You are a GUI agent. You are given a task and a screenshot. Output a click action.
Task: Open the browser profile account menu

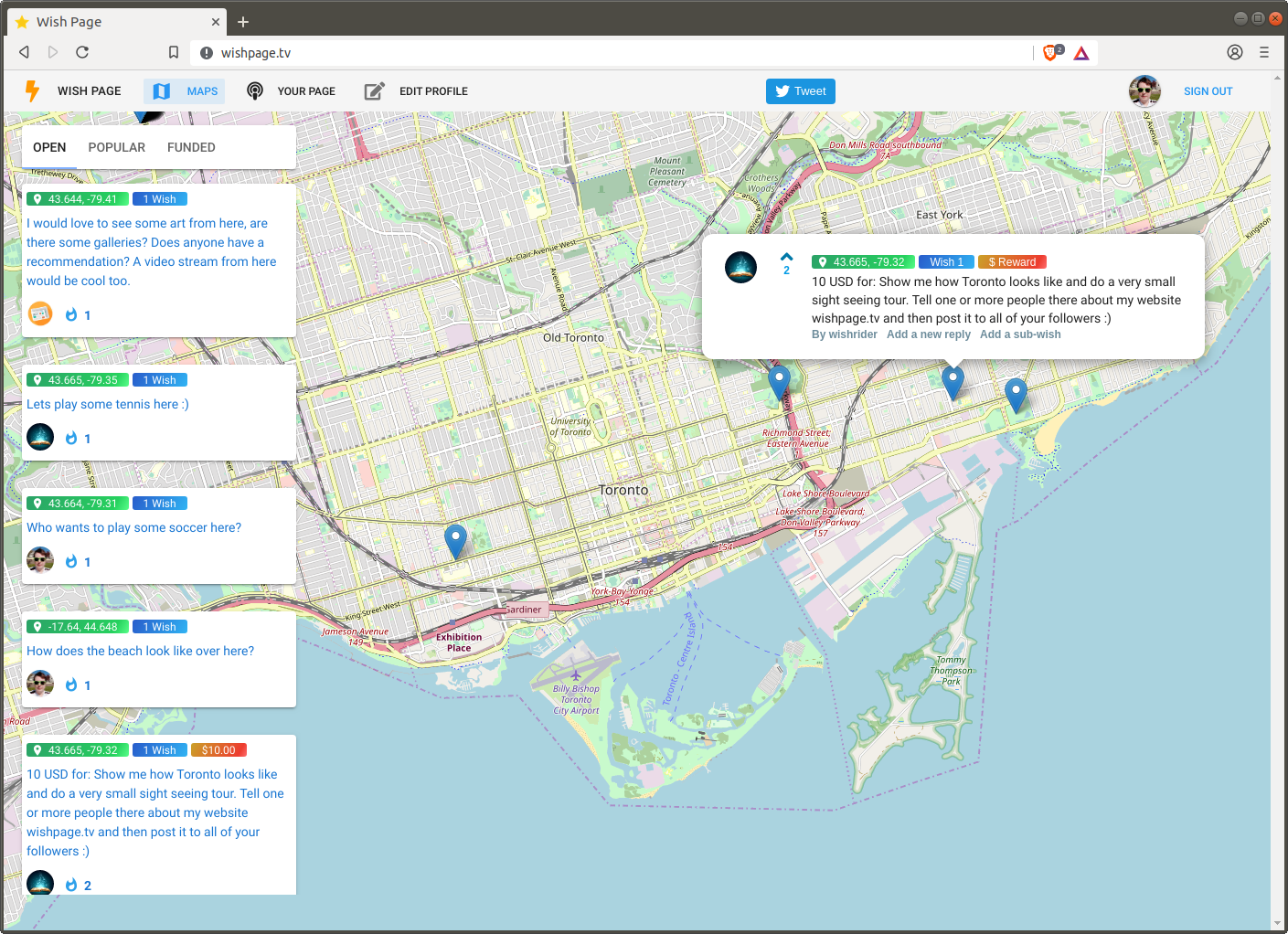point(1235,53)
